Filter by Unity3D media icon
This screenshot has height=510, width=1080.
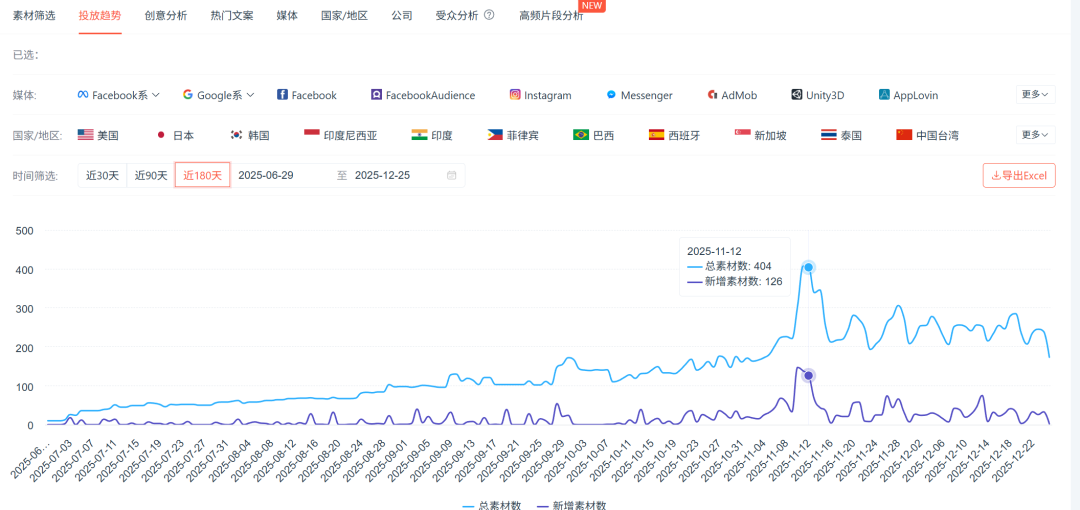tap(797, 95)
